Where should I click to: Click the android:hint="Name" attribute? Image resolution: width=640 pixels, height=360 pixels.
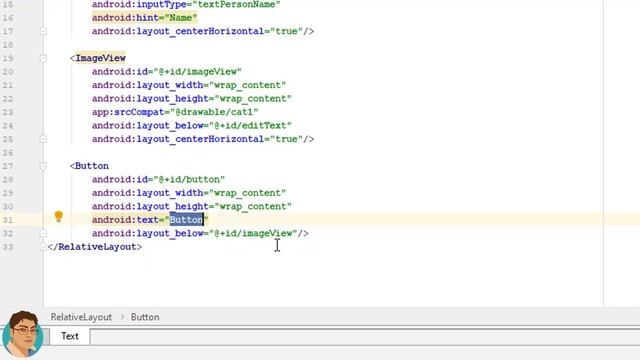(144, 18)
